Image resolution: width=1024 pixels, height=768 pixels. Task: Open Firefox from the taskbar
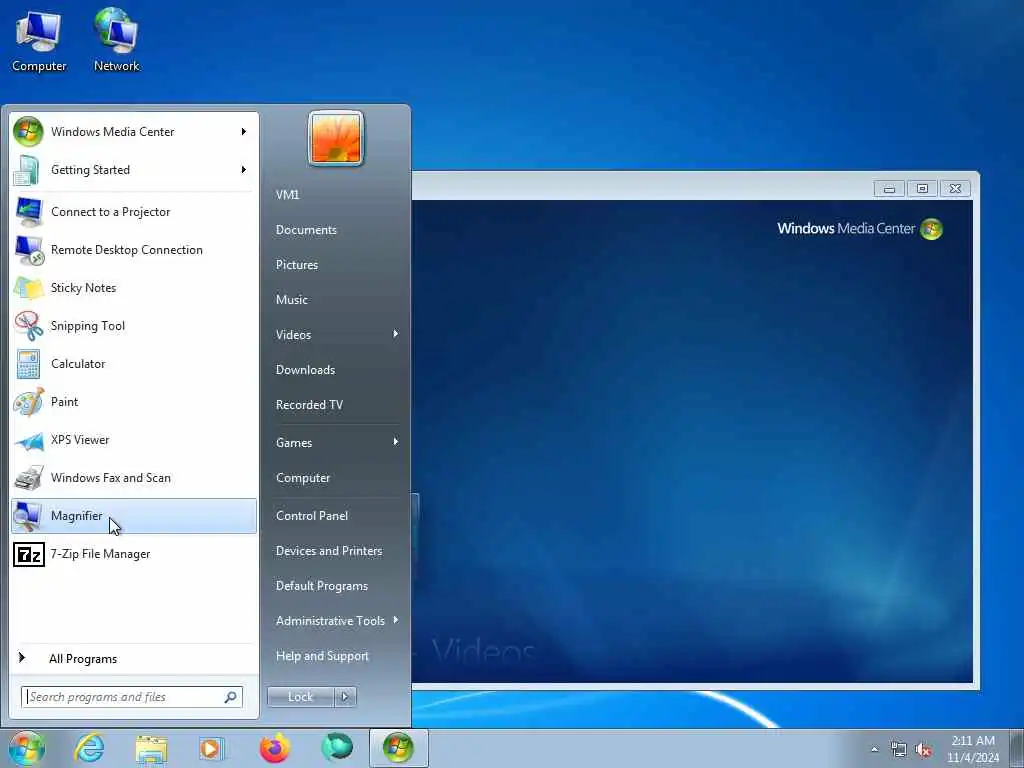(x=275, y=748)
